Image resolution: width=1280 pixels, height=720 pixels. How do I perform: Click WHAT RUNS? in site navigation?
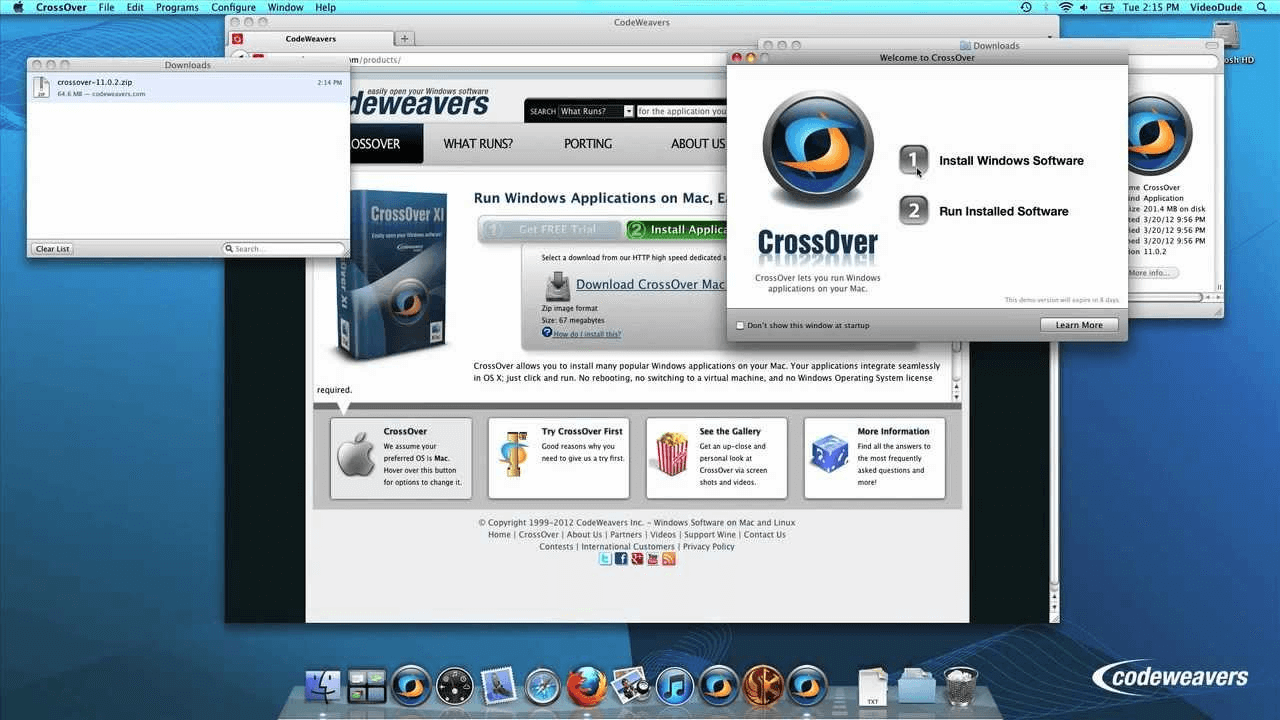point(478,144)
